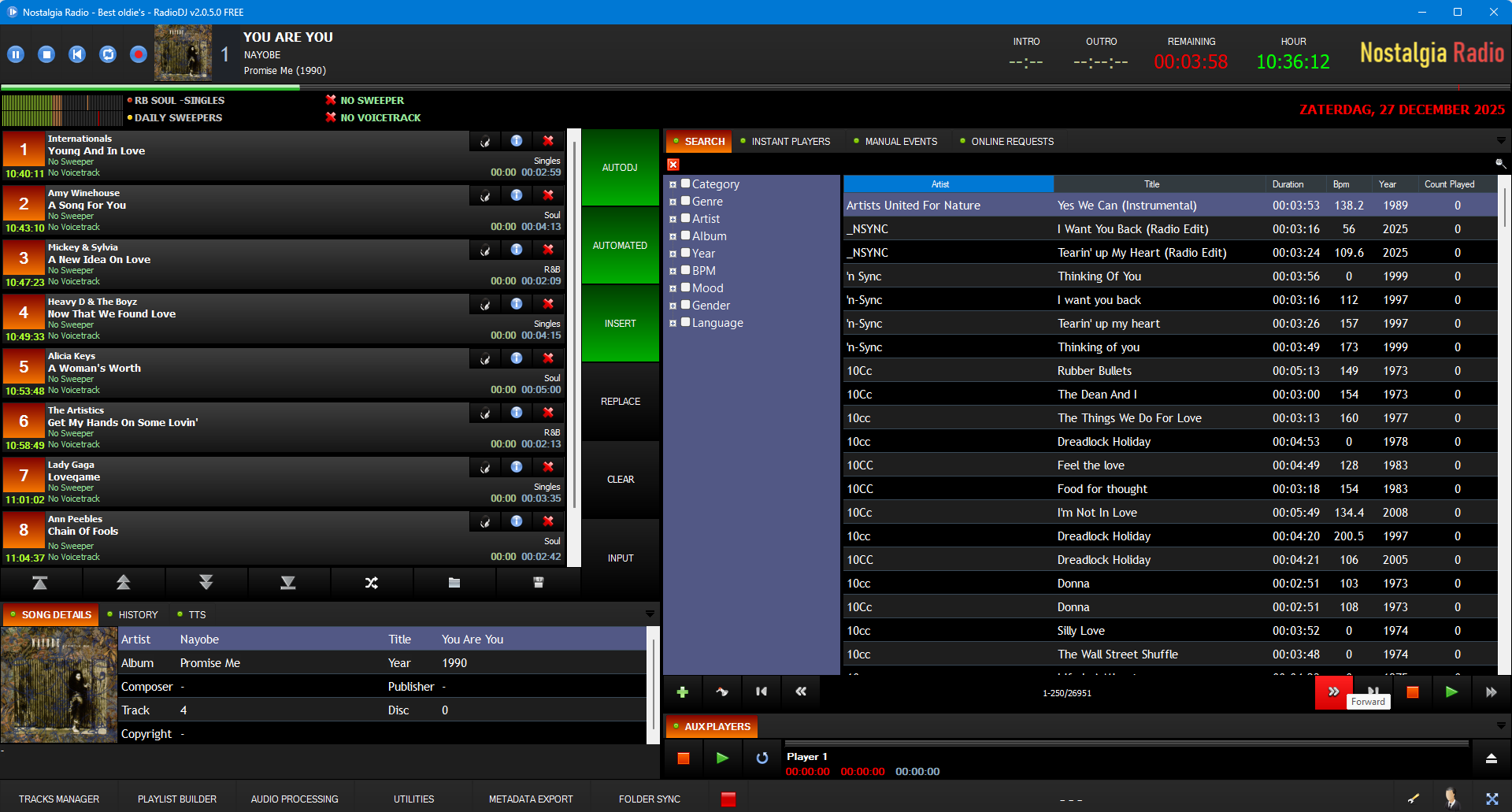Open the History tab
The height and width of the screenshot is (812, 1512).
click(x=138, y=615)
